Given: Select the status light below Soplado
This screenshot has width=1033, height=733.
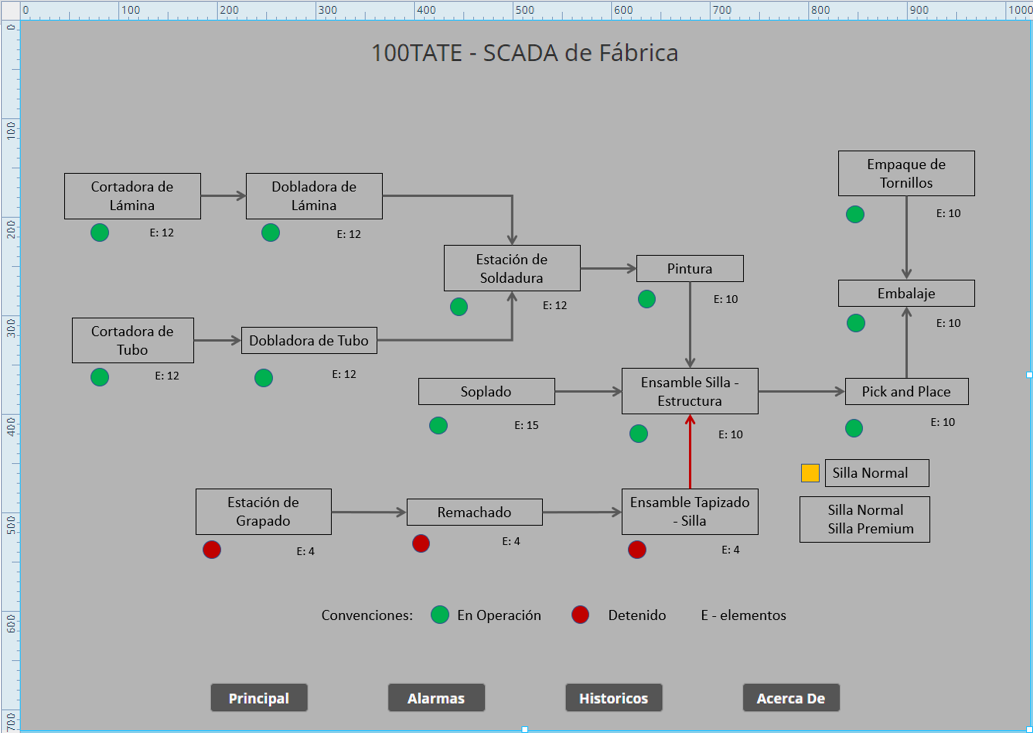Looking at the screenshot, I should click(x=437, y=425).
